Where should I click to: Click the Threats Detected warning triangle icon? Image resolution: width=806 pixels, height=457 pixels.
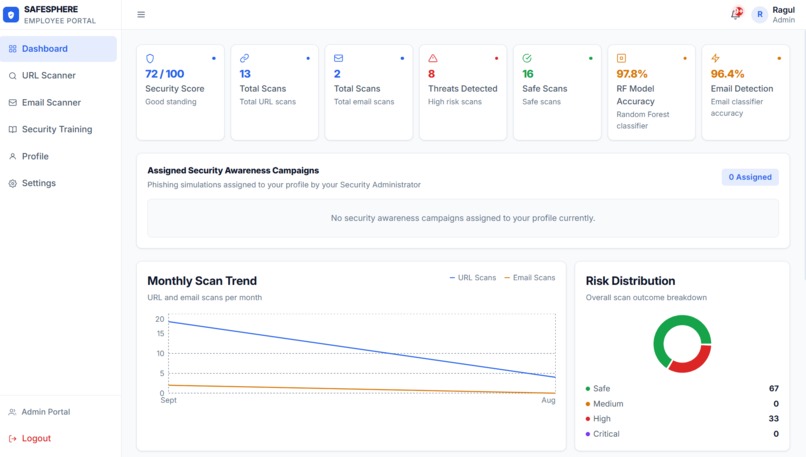coord(433,58)
